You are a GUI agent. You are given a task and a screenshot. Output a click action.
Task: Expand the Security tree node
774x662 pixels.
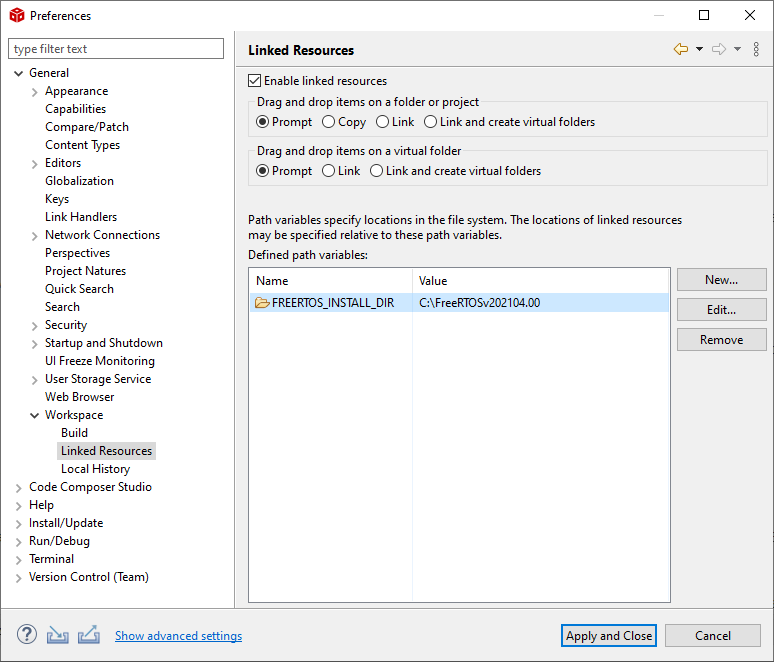[x=35, y=326]
